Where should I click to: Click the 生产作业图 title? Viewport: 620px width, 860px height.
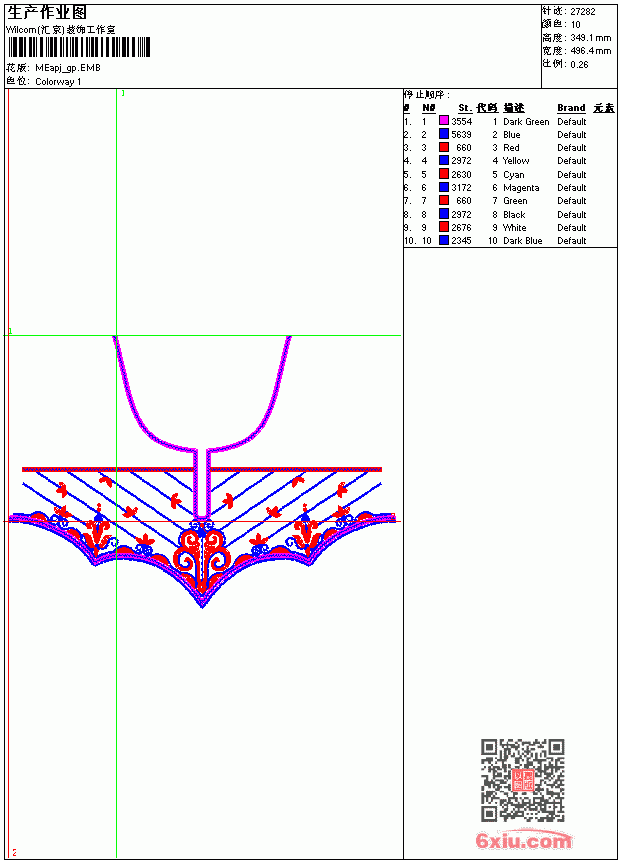point(47,12)
